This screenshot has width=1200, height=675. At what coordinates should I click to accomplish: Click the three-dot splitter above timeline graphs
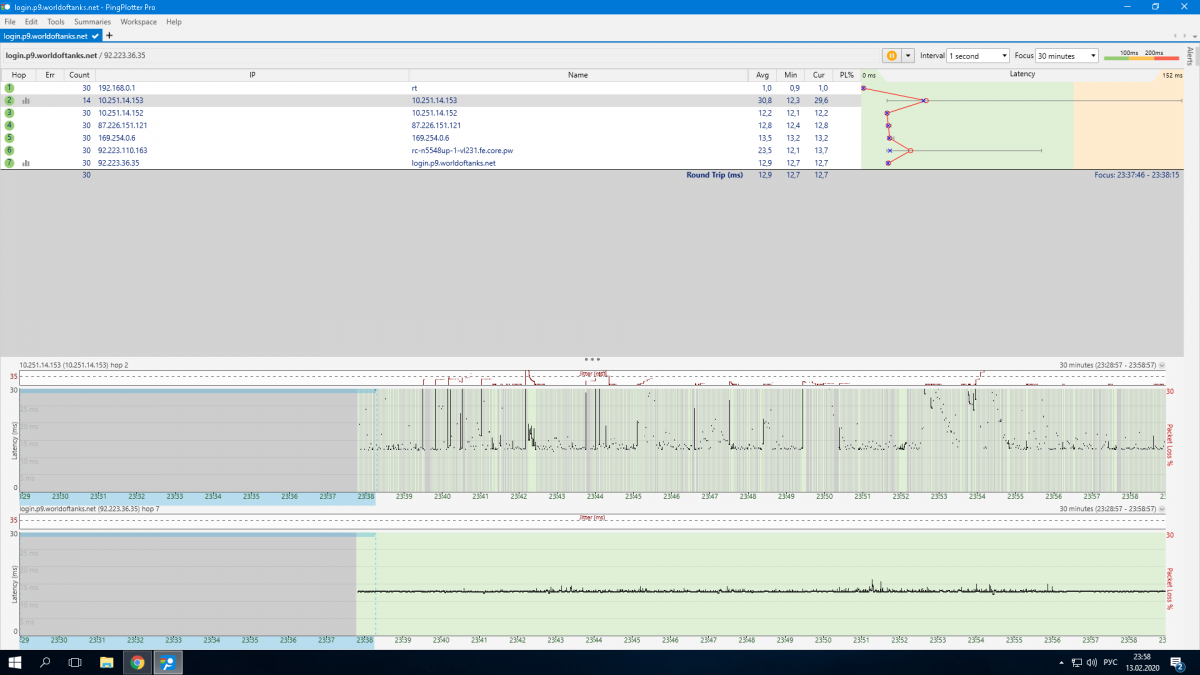pyautogui.click(x=592, y=359)
